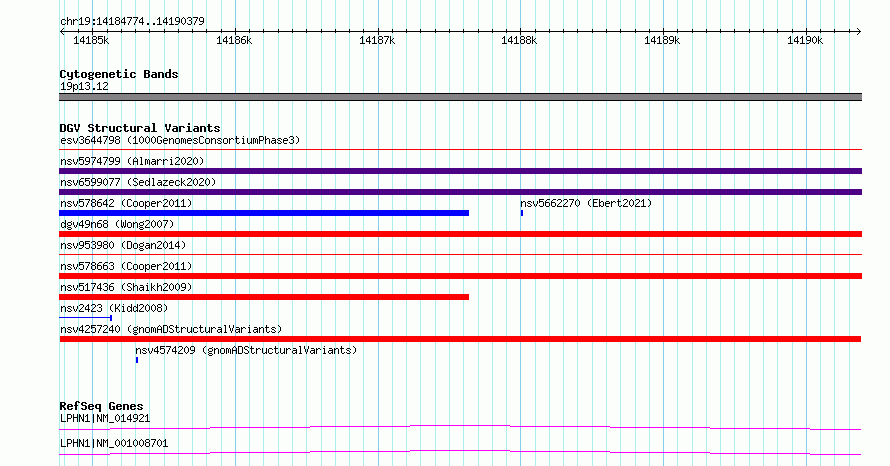The image size is (890, 466).
Task: Click the LPHN1 NM_014921 magenta transcript line
Action: [x=460, y=427]
